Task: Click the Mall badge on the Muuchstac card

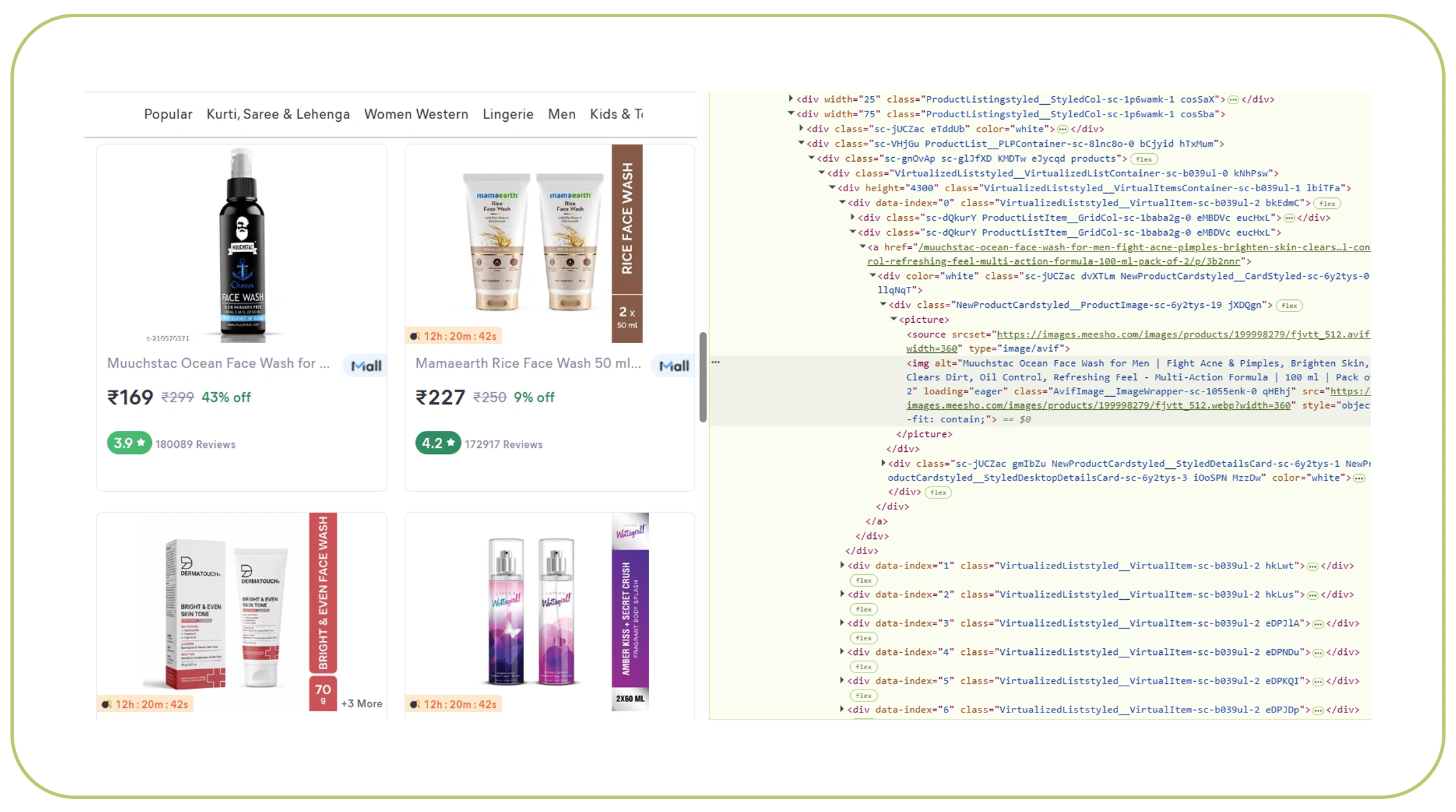Action: pyautogui.click(x=365, y=366)
